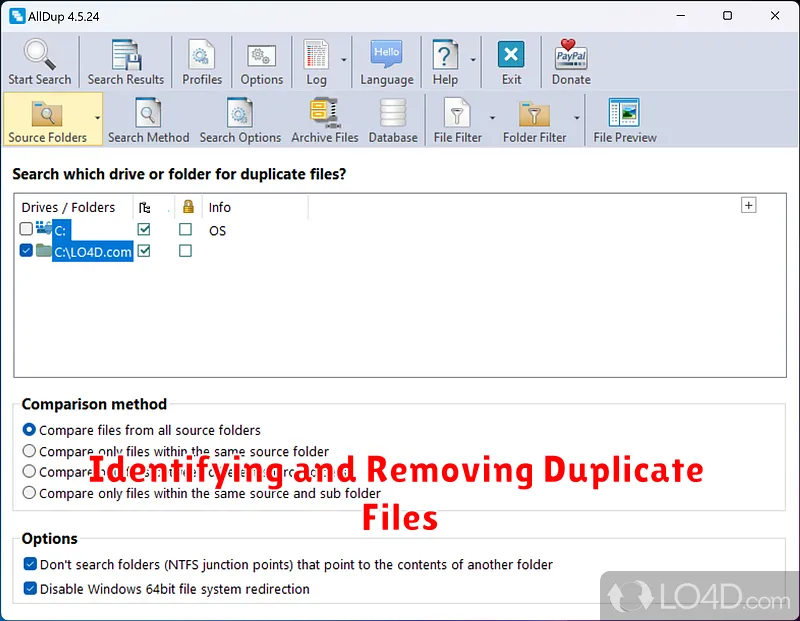Uncheck the C:\LO4D.com folder checkbox
800x621 pixels.
click(26, 251)
